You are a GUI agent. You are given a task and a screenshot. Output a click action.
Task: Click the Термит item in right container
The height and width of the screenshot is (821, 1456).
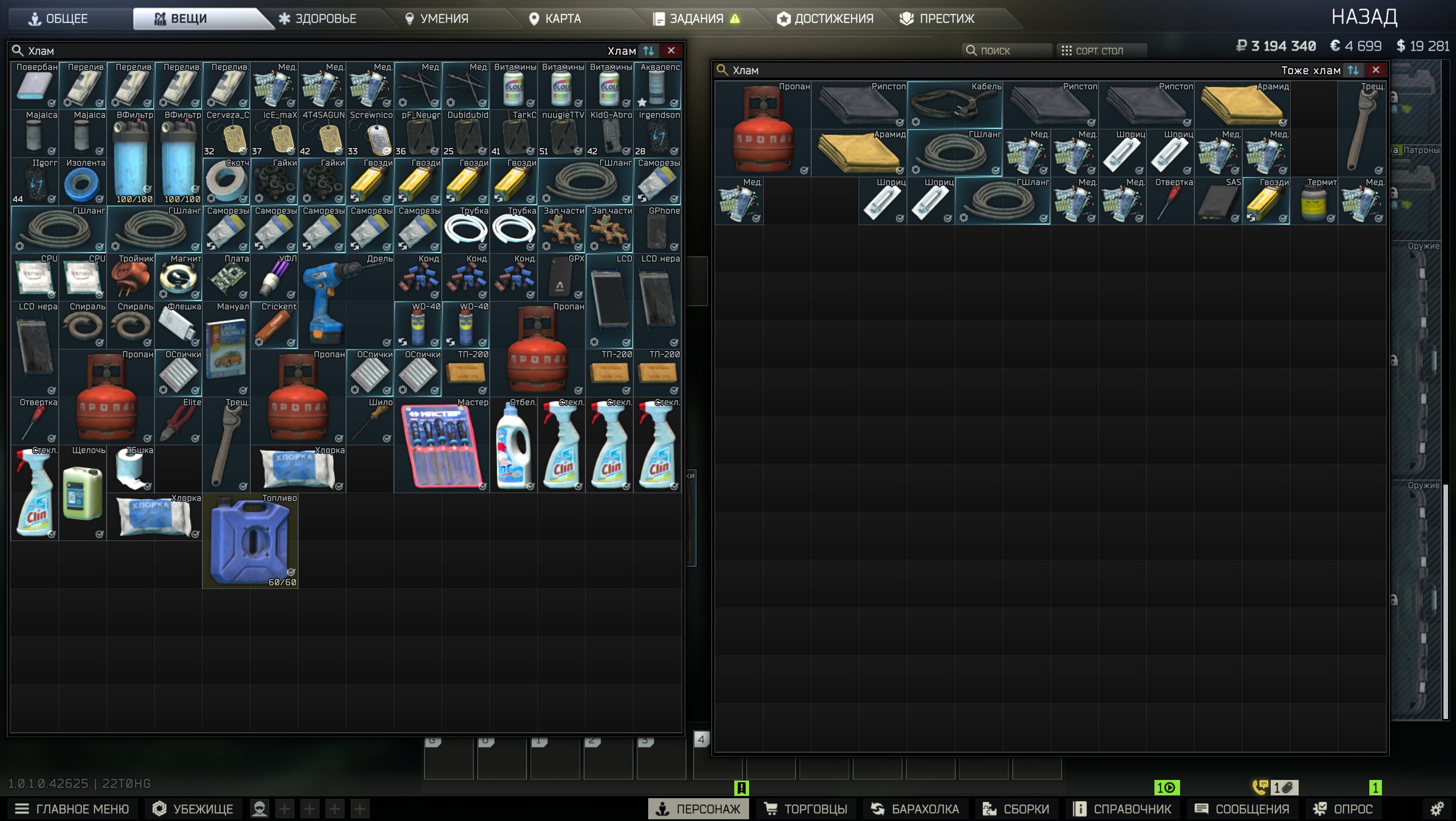pyautogui.click(x=1313, y=201)
